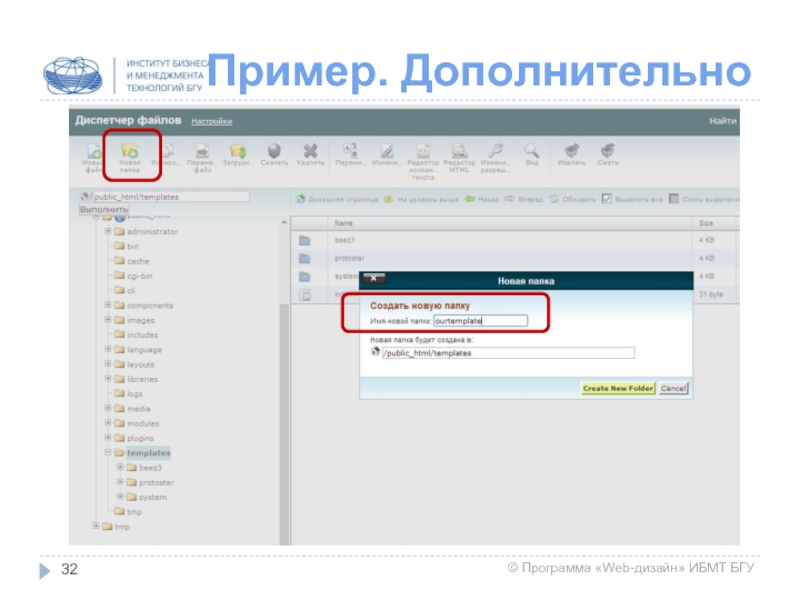Select the beez3 row in file list
Screen dimensions: 800x600
(x=514, y=240)
